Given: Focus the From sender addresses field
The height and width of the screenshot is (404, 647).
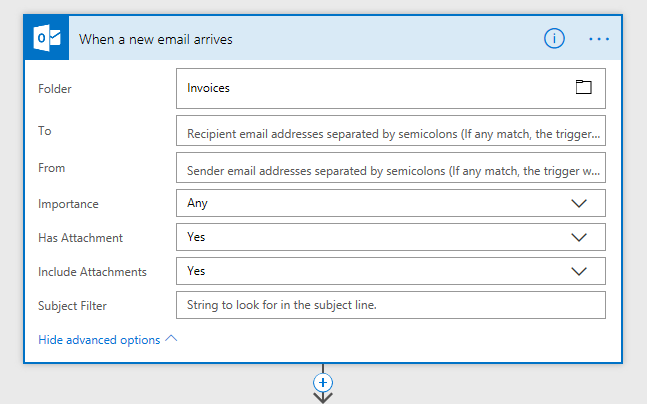Looking at the screenshot, I should (391, 168).
